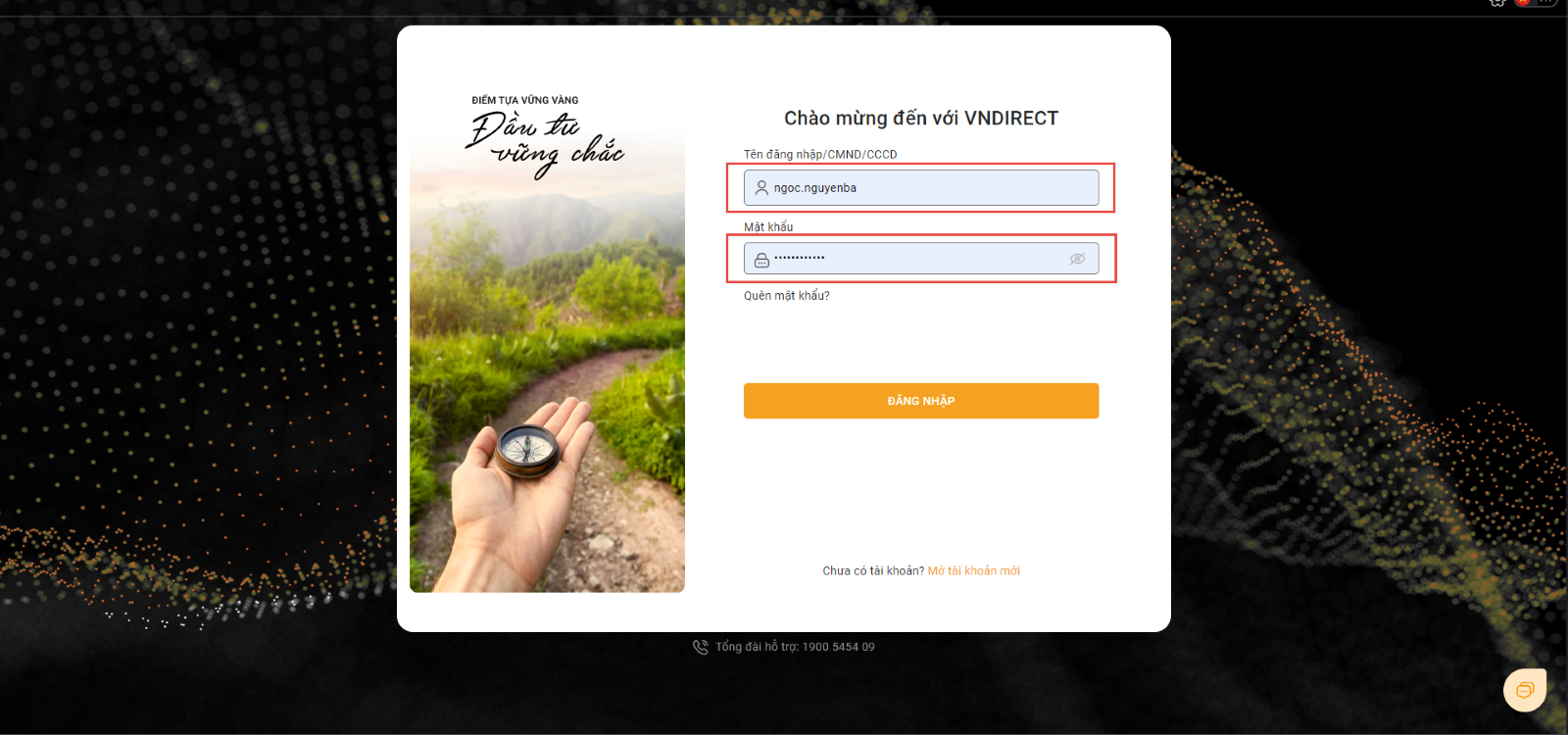Follow the Mở tài khoản mới link

click(974, 570)
